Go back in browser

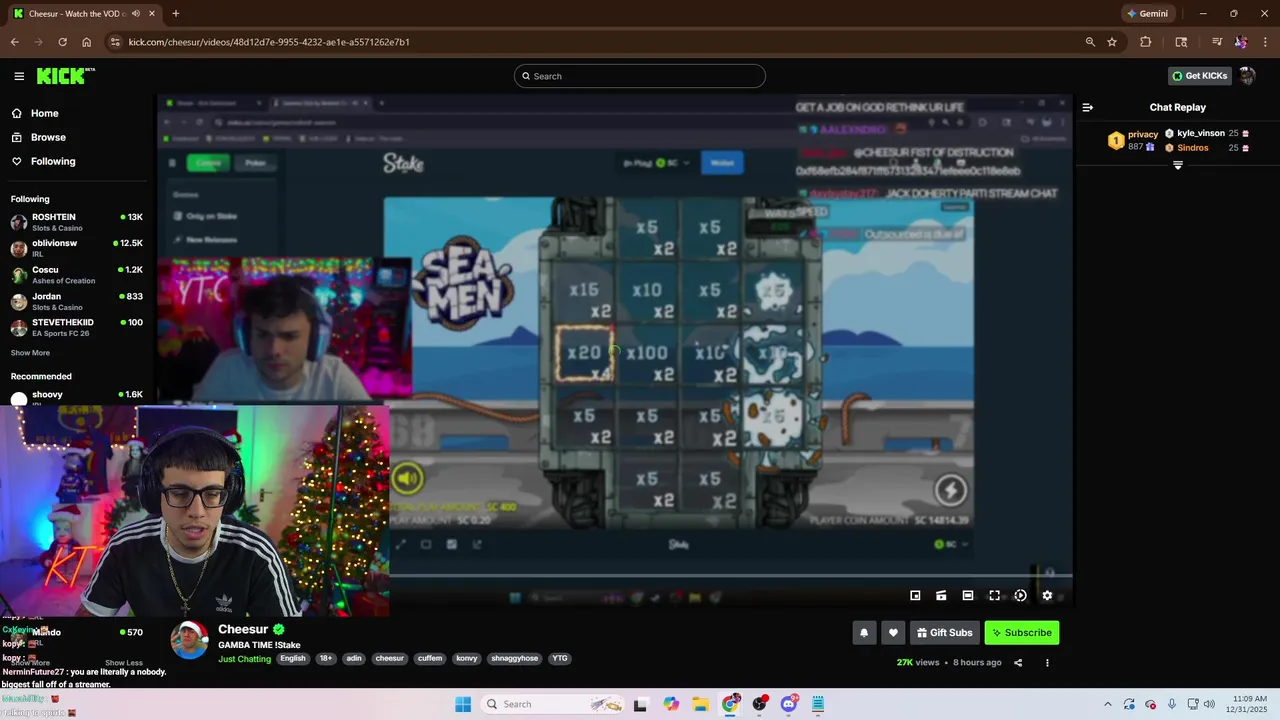pyautogui.click(x=15, y=42)
